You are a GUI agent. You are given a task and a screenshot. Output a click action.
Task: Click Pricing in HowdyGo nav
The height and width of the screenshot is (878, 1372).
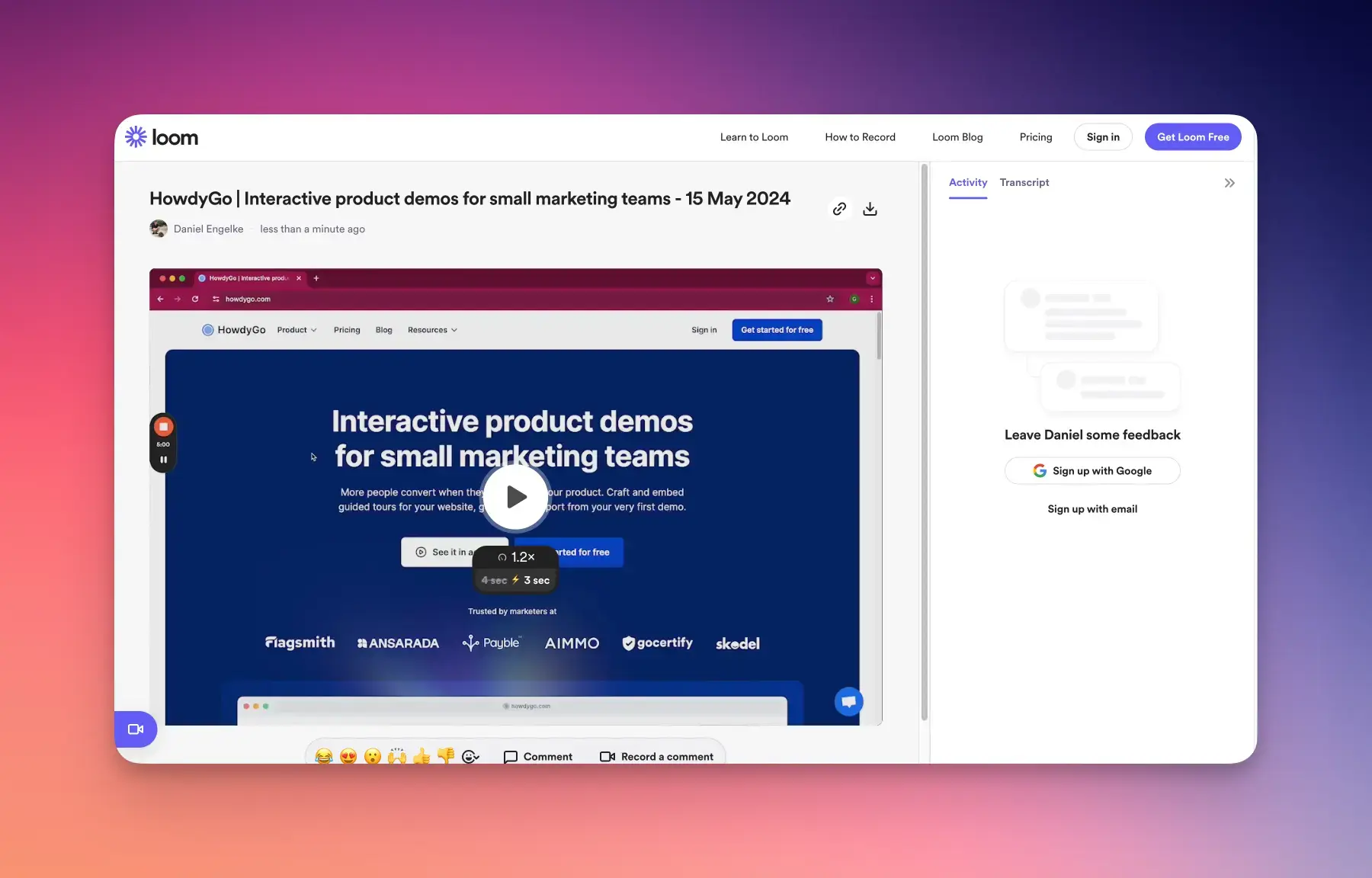pyautogui.click(x=347, y=330)
